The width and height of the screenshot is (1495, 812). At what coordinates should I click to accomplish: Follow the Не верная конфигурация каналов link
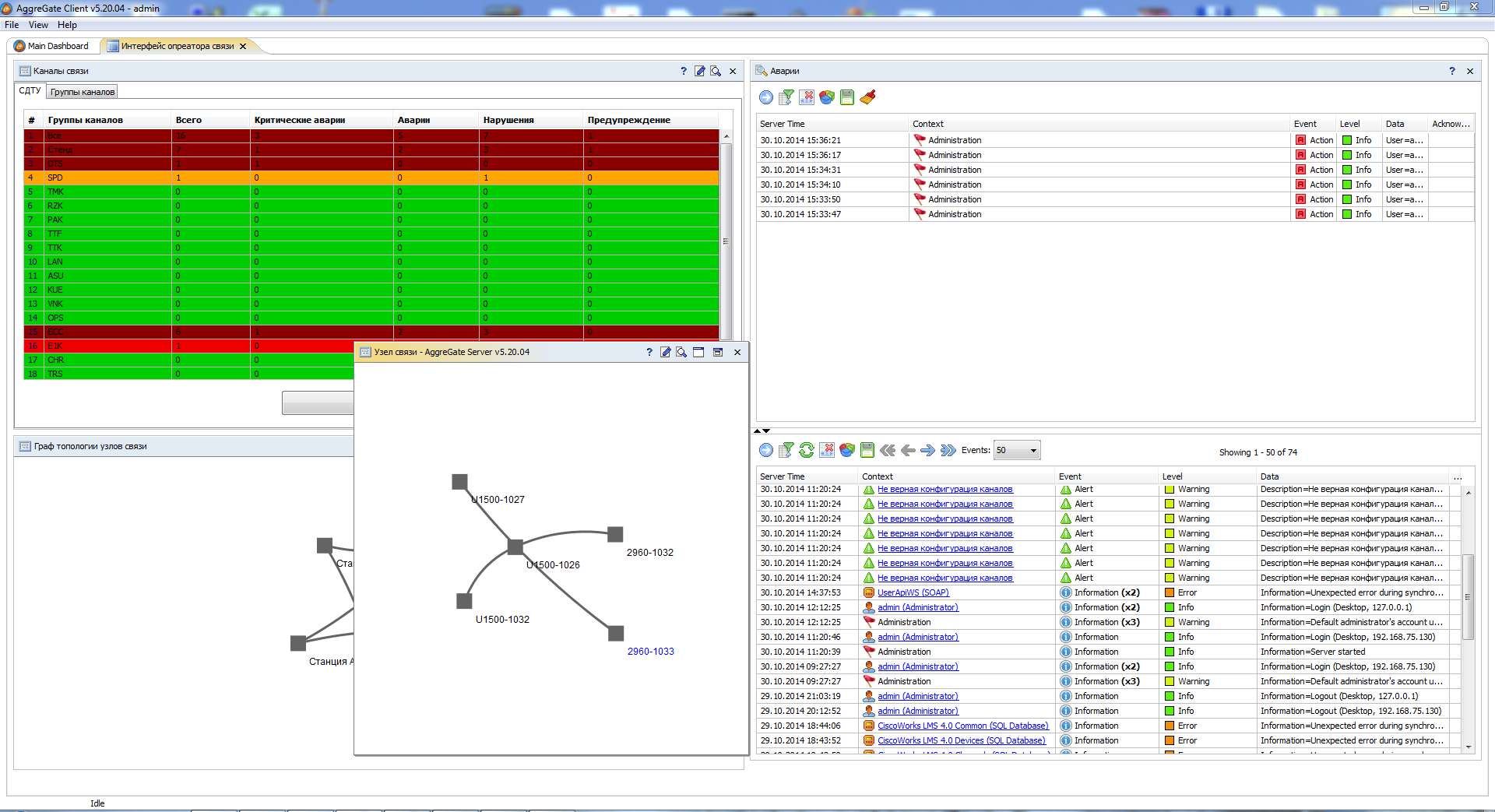pos(945,489)
